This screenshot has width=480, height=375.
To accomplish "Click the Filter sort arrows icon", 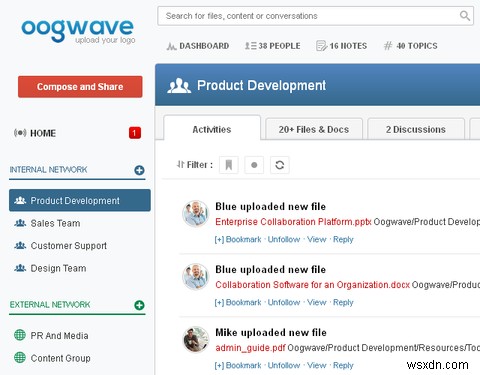I will coord(180,164).
